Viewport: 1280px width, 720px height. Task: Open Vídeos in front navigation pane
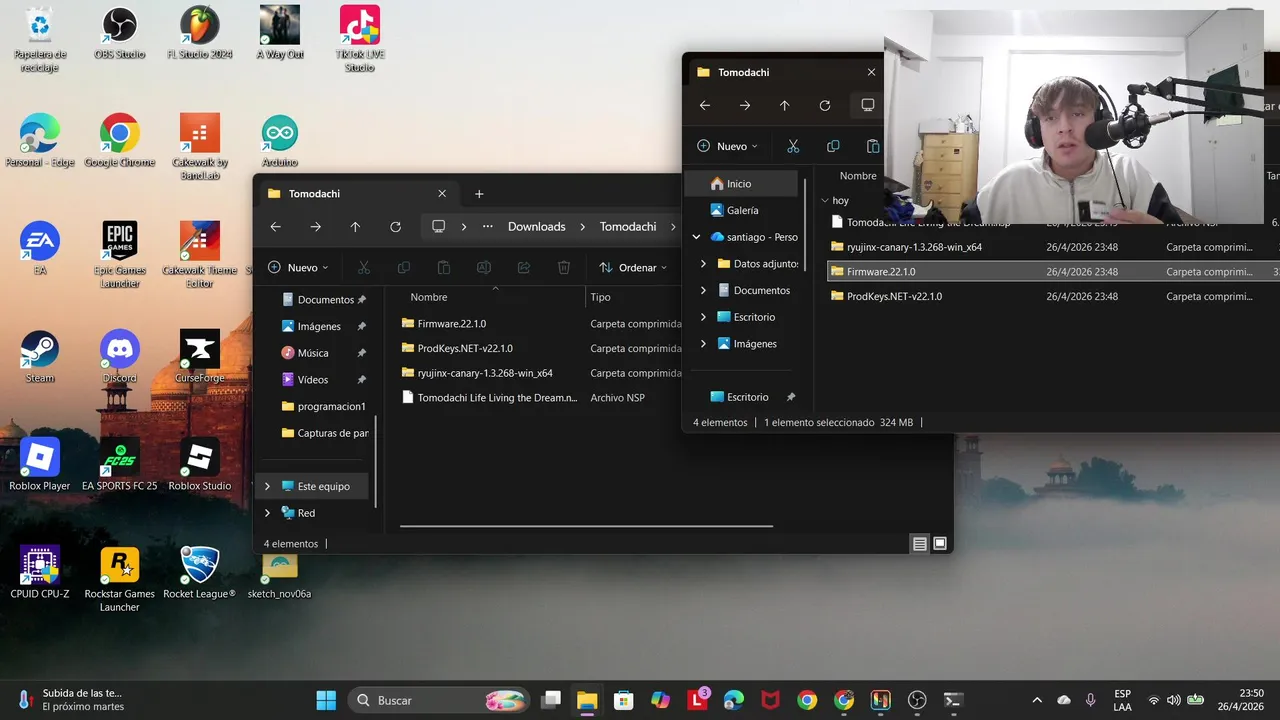click(315, 380)
